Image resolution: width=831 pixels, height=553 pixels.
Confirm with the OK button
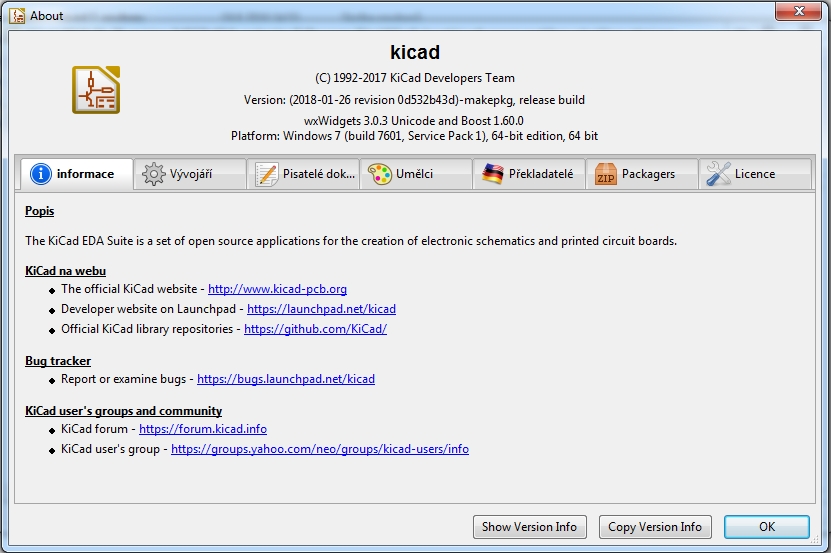pyautogui.click(x=767, y=527)
